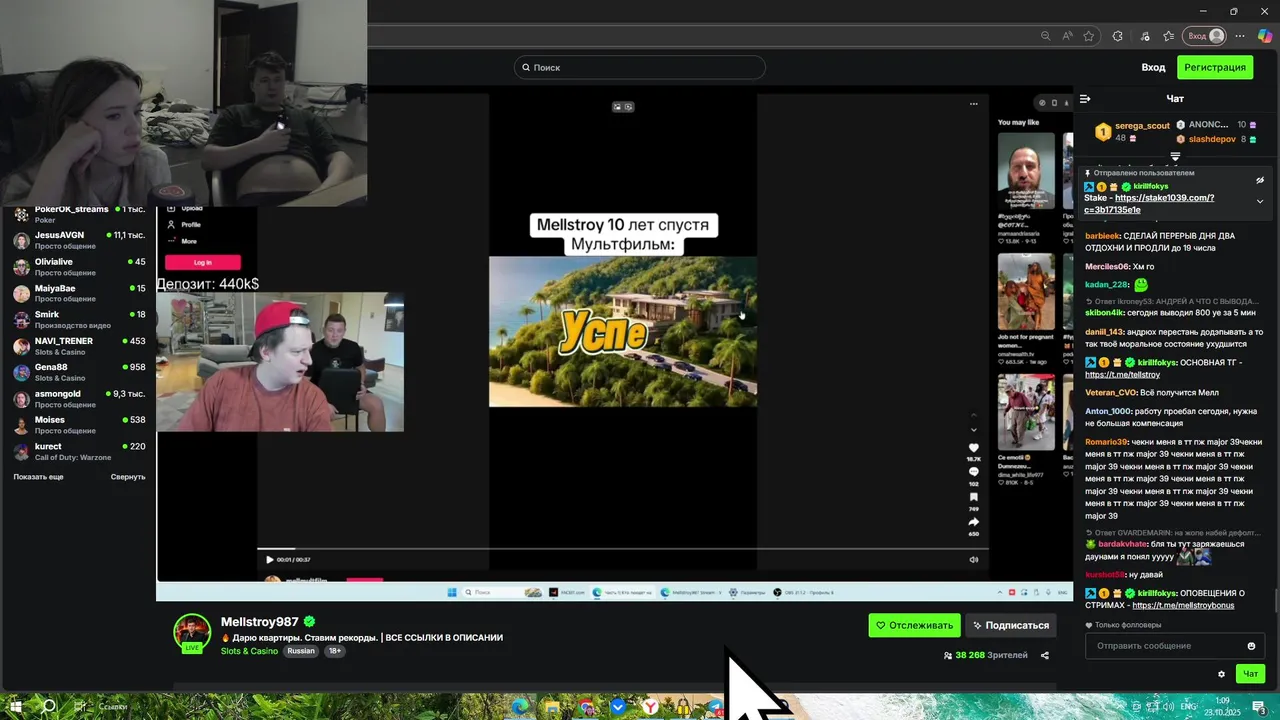Click the emoji picker in chat input
Image resolution: width=1280 pixels, height=720 pixels.
(x=1251, y=646)
